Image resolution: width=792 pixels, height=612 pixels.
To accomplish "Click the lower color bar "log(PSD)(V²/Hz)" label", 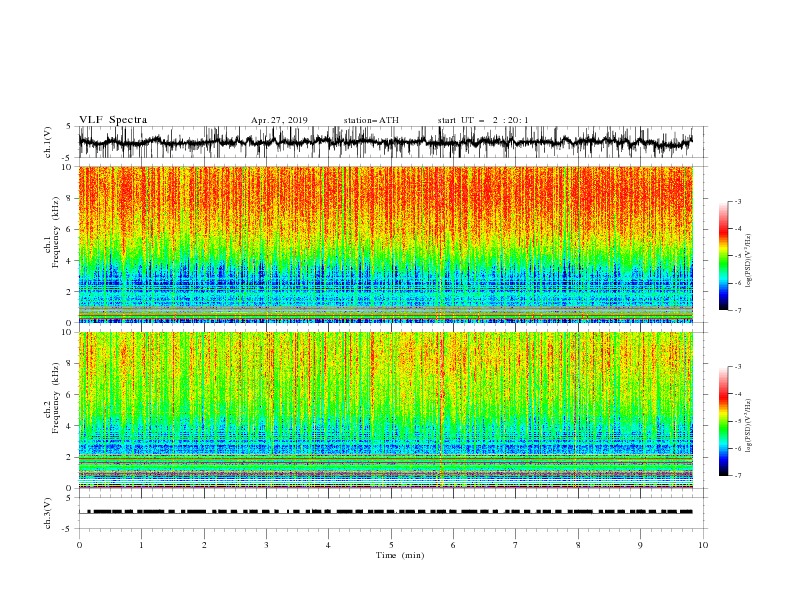I will (748, 426).
